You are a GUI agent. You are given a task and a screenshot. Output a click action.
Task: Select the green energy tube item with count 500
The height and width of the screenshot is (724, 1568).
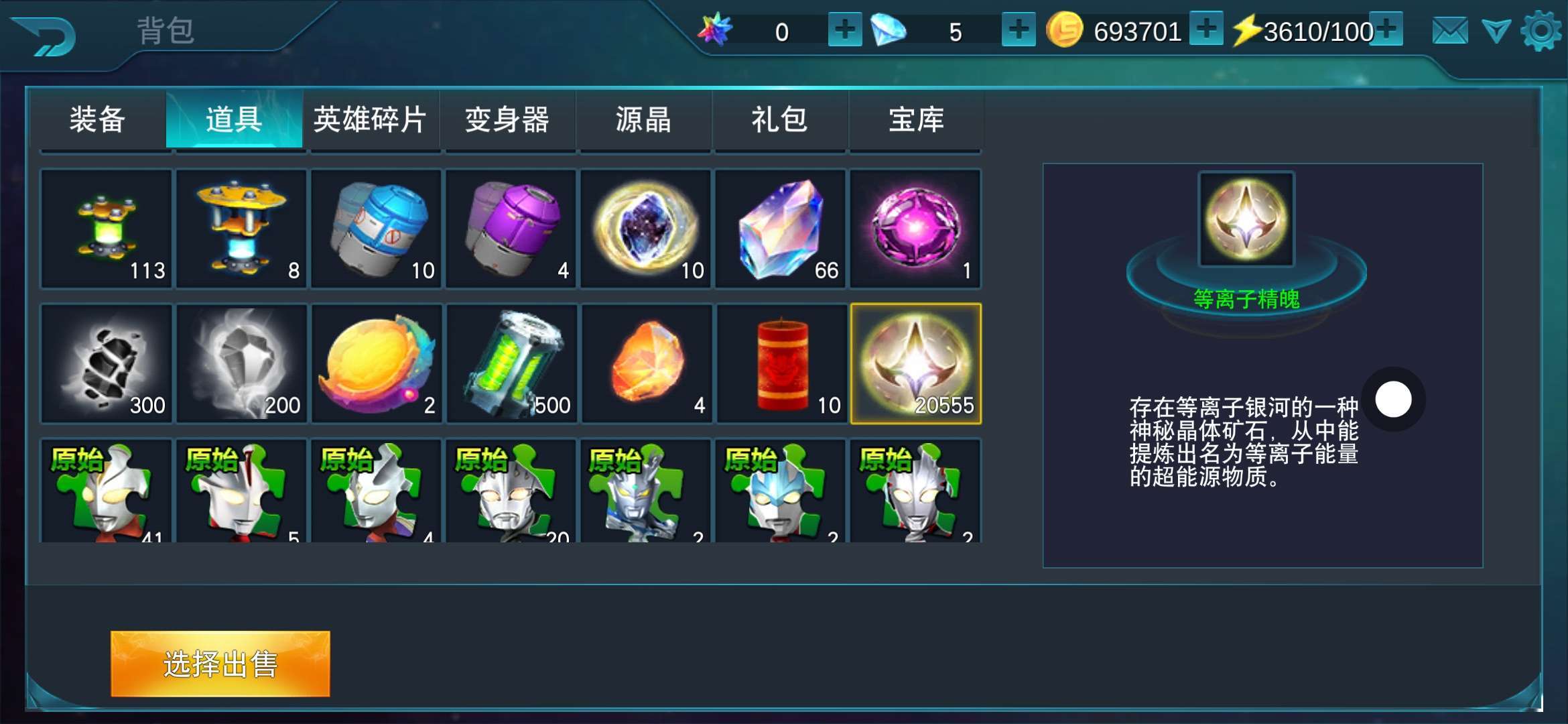[x=512, y=363]
